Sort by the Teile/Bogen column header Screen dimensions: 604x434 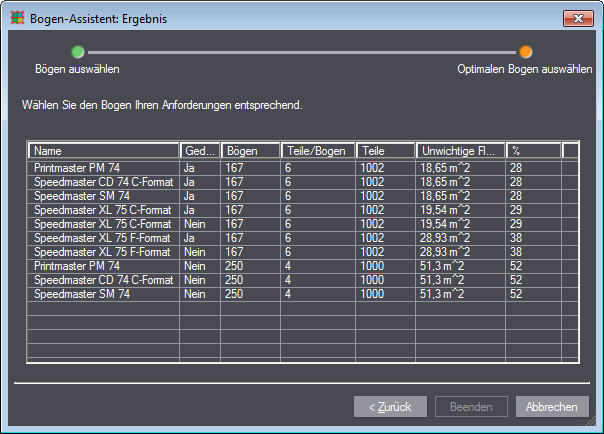pos(318,151)
